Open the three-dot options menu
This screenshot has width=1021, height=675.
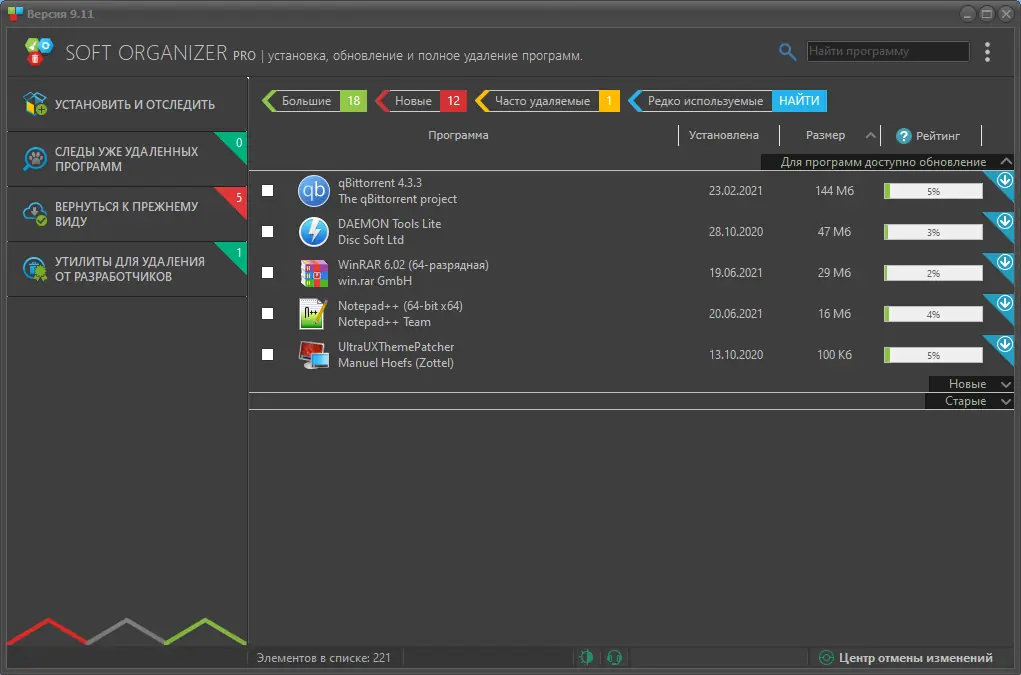pos(987,52)
